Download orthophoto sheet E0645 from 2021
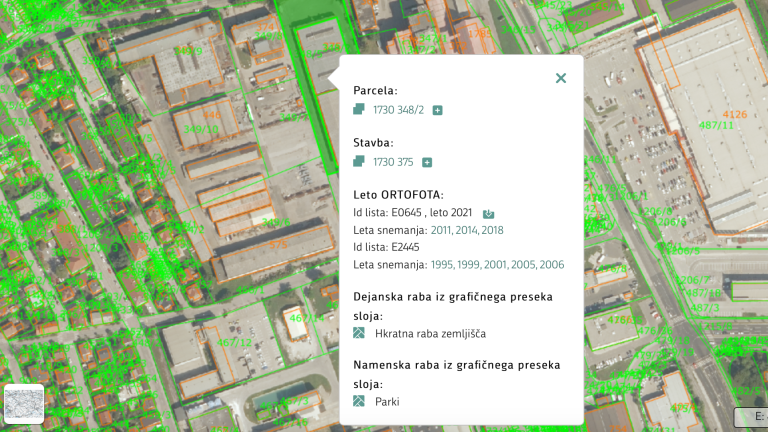Image resolution: width=768 pixels, height=432 pixels. [x=488, y=213]
